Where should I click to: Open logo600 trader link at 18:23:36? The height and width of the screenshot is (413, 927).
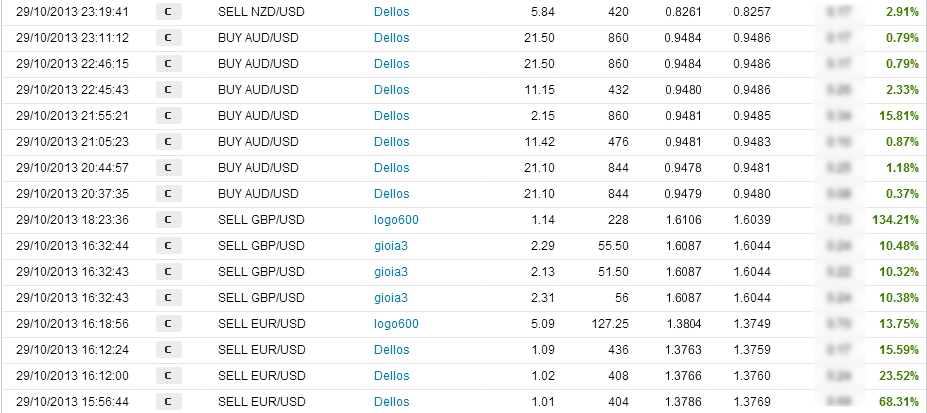[396, 220]
